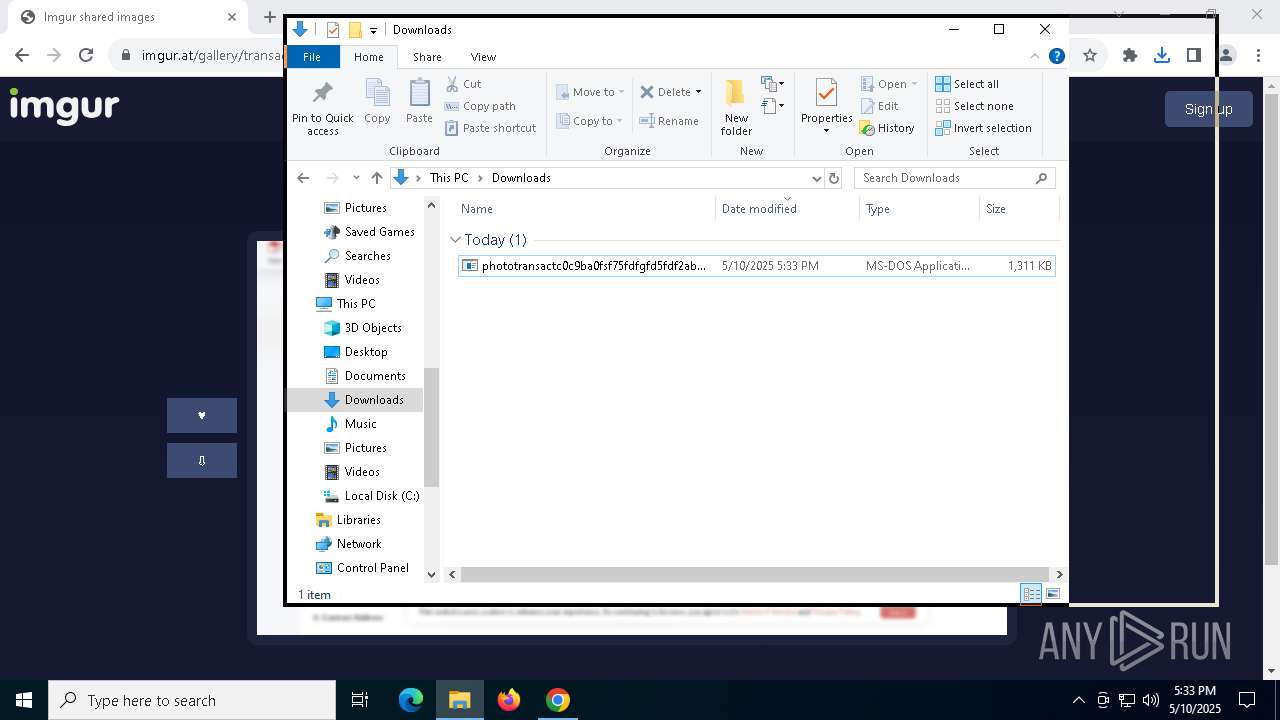Switch to details view icon
Image resolution: width=1280 pixels, height=720 pixels.
[x=1030, y=594]
